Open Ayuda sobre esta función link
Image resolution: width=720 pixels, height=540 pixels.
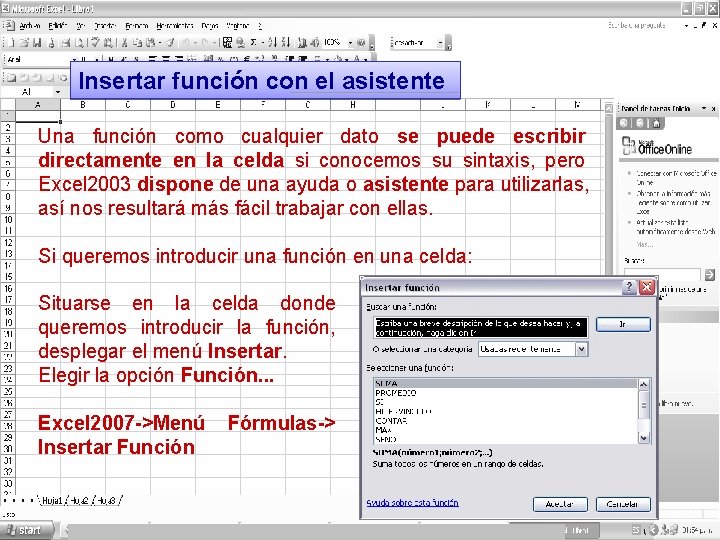click(x=412, y=503)
